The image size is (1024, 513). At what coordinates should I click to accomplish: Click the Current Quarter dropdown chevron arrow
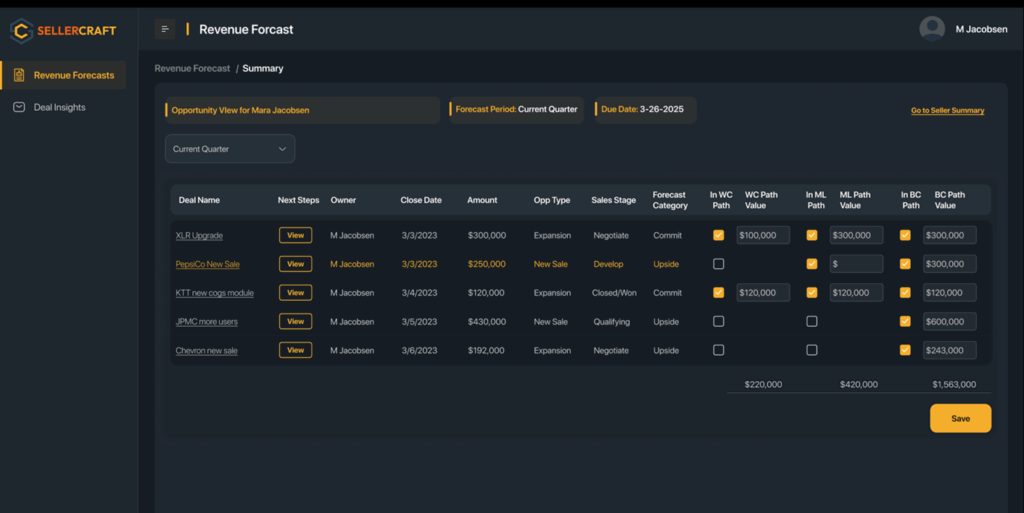(282, 149)
